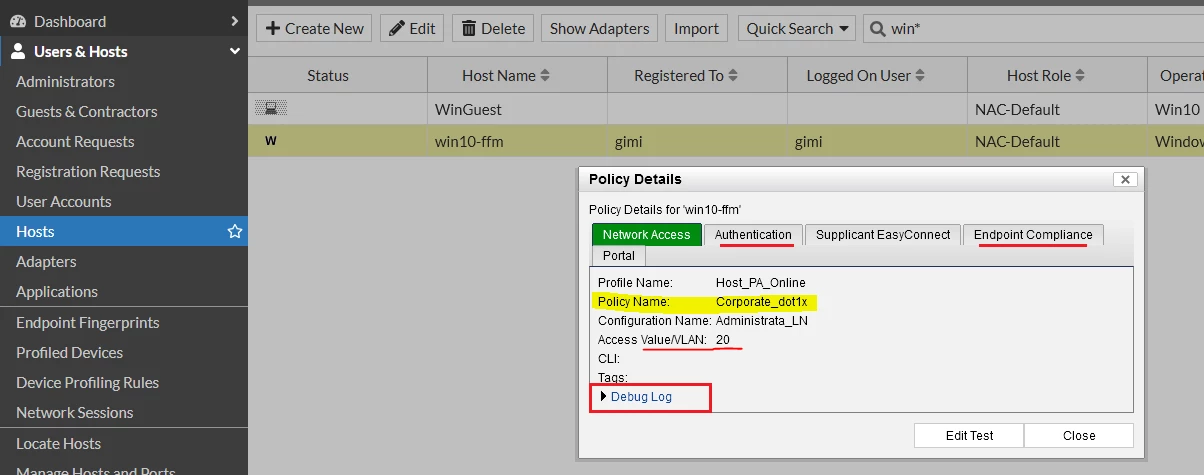
Task: Click the Close button in Policy Details
Action: click(1079, 435)
